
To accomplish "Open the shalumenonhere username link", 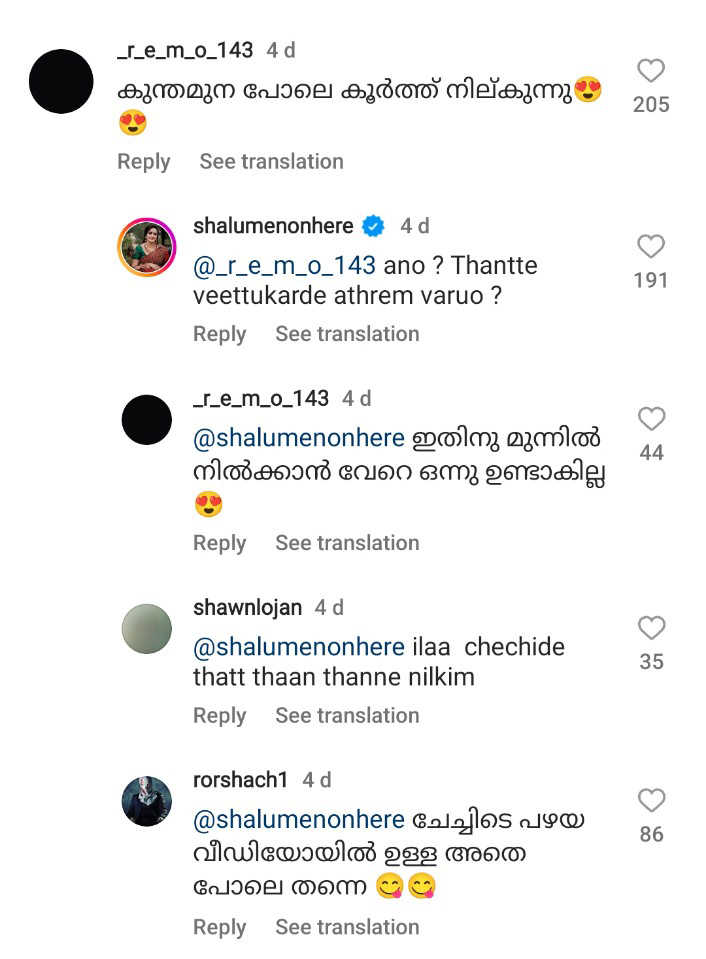I will point(272,227).
